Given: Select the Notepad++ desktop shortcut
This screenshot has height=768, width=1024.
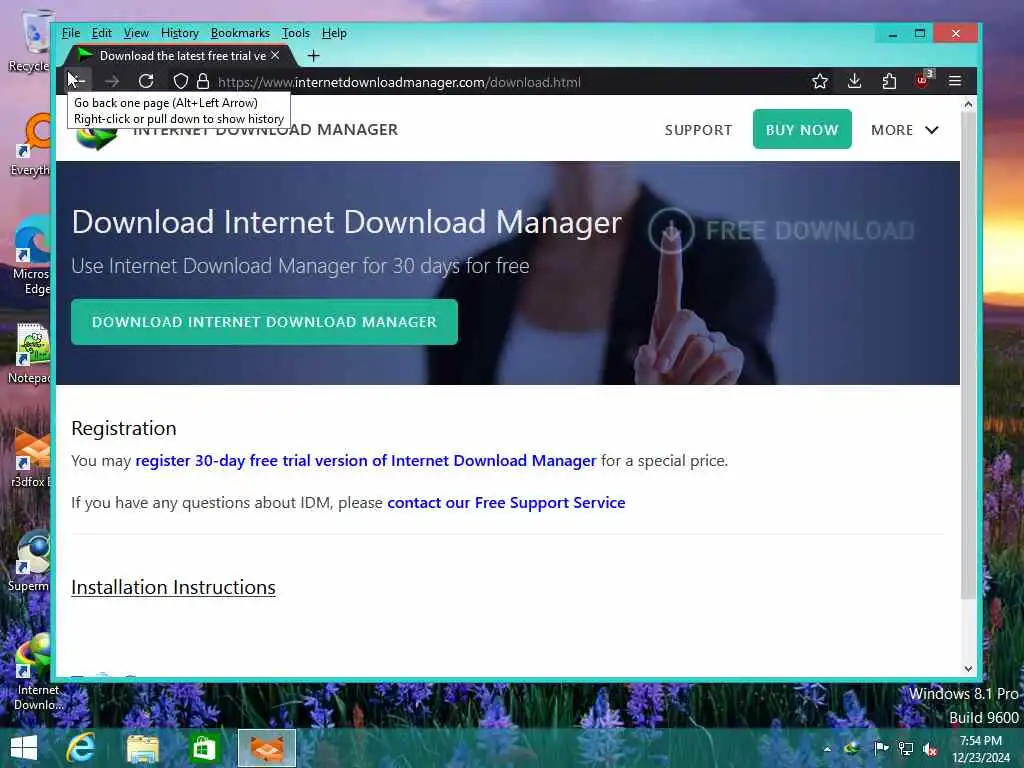Looking at the screenshot, I should pos(31,353).
